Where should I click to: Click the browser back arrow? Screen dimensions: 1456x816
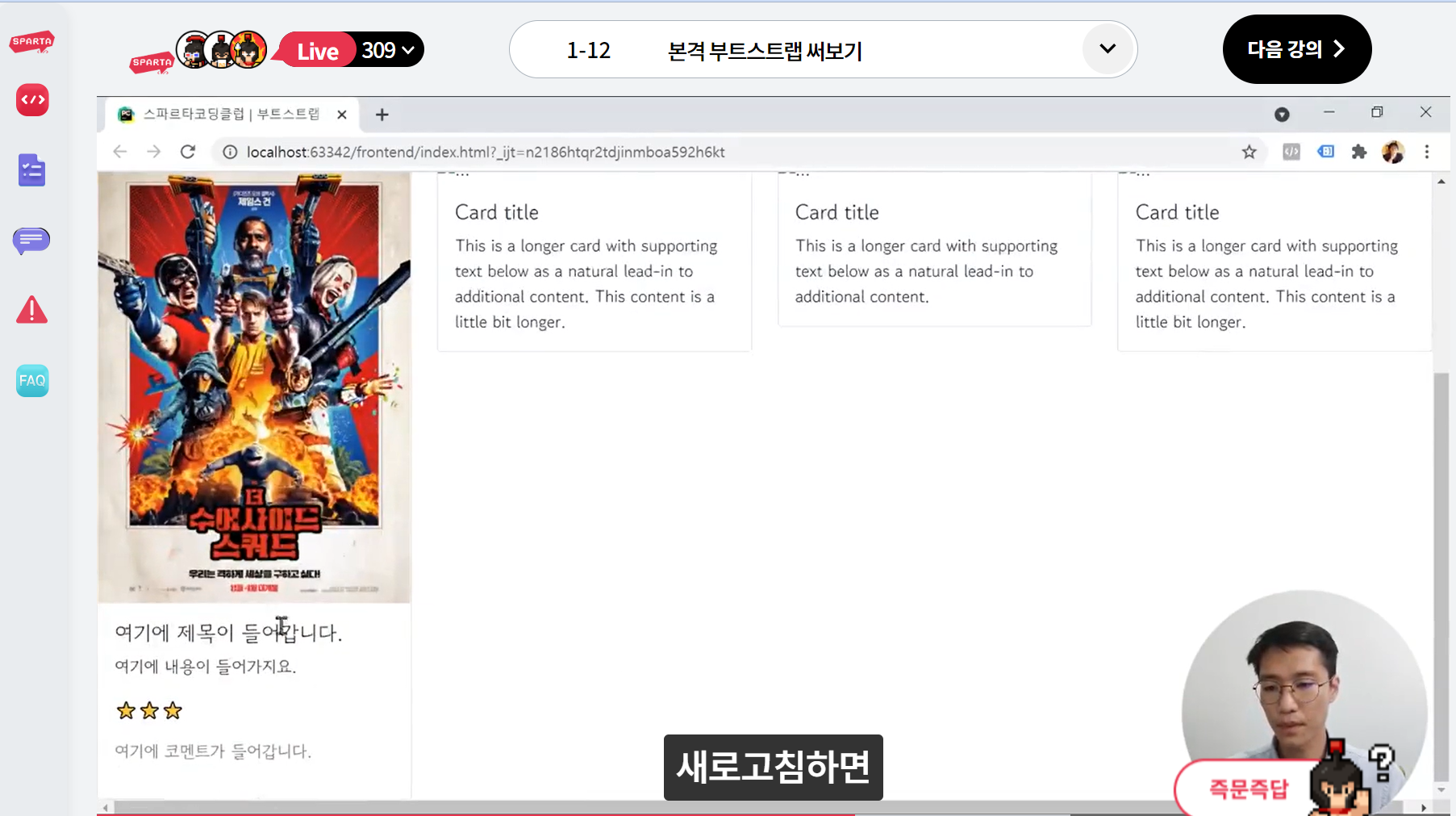coord(120,152)
